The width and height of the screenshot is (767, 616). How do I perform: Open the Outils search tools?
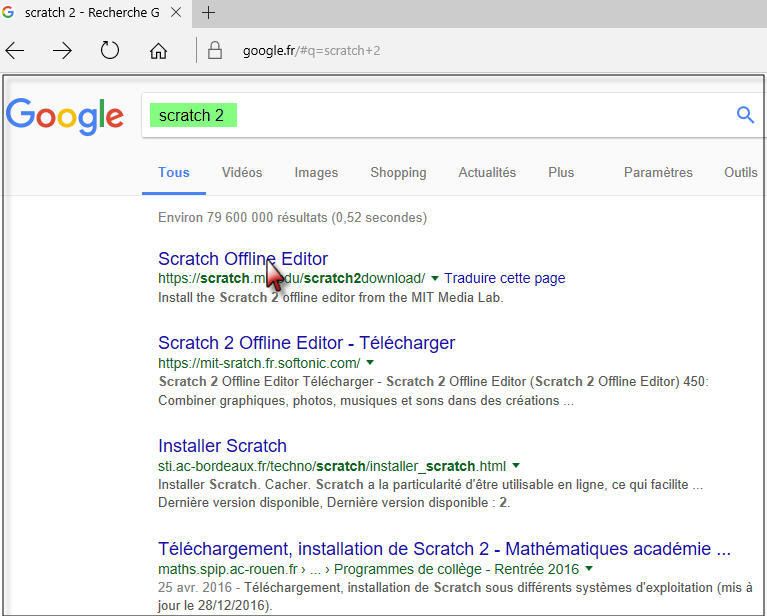[x=741, y=173]
